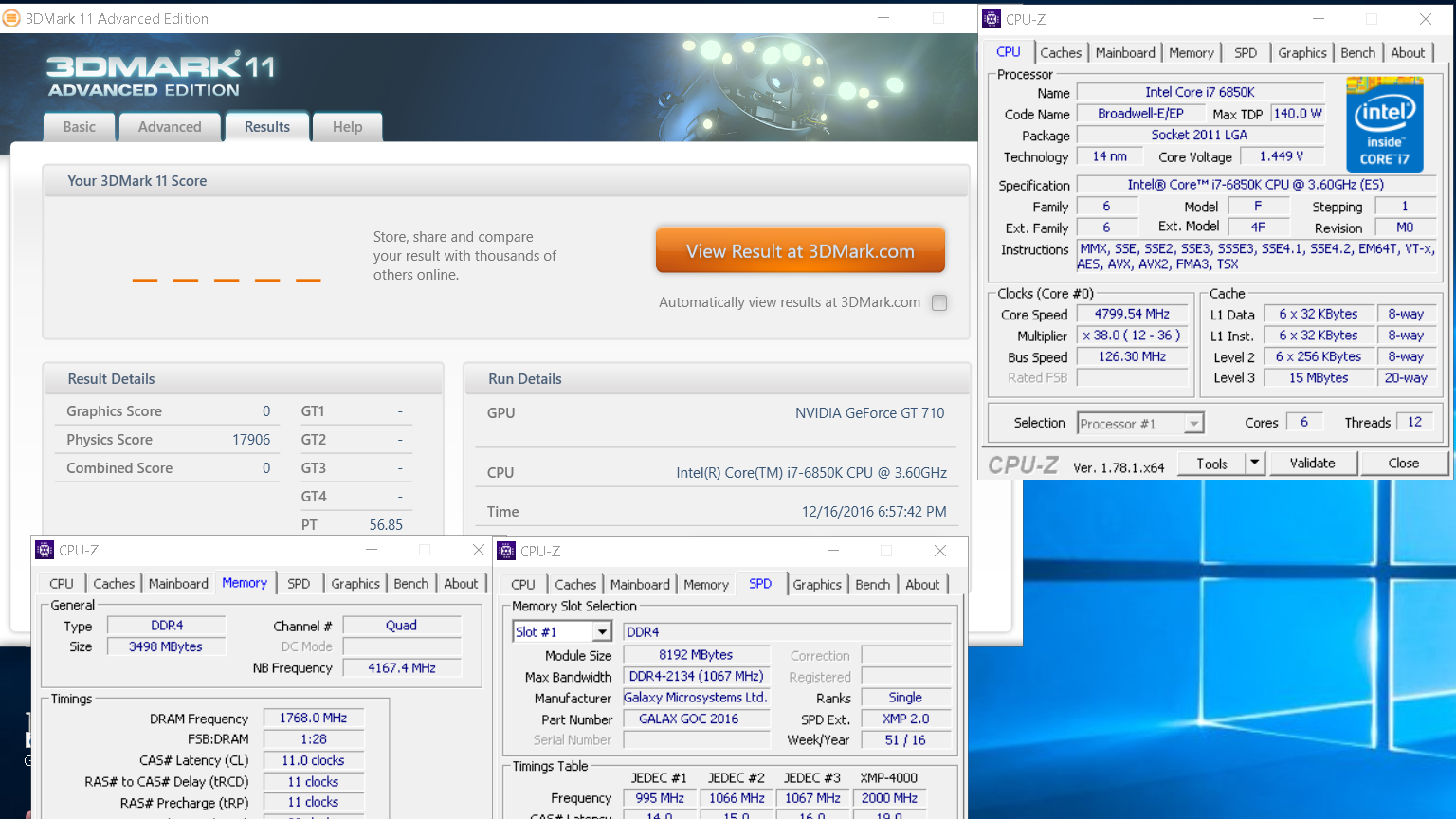Open Mainboard tab in top-right CPU-Z window
1456x819 pixels.
(x=1125, y=53)
